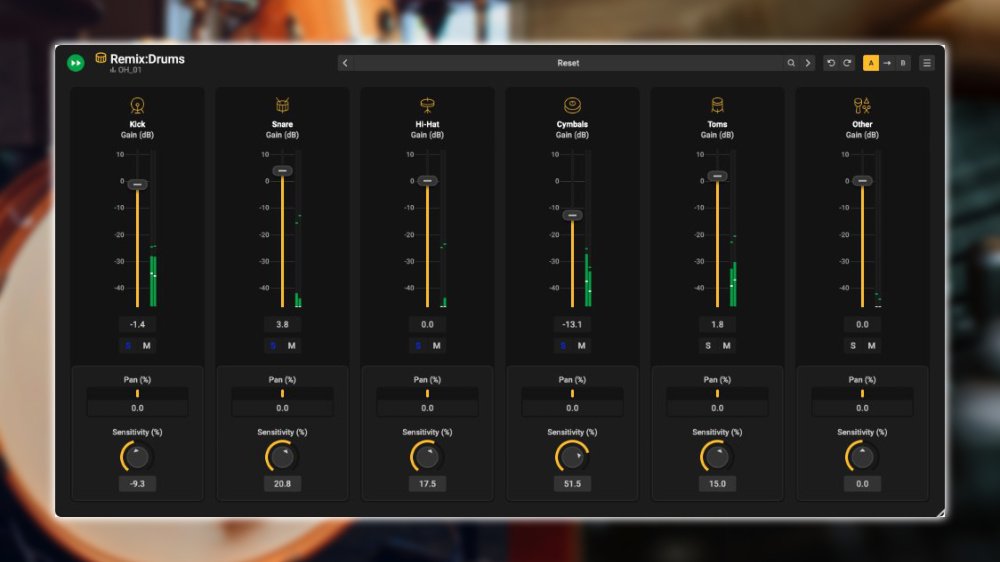Click the Cymbals pan slider
1000x562 pixels.
[572, 394]
